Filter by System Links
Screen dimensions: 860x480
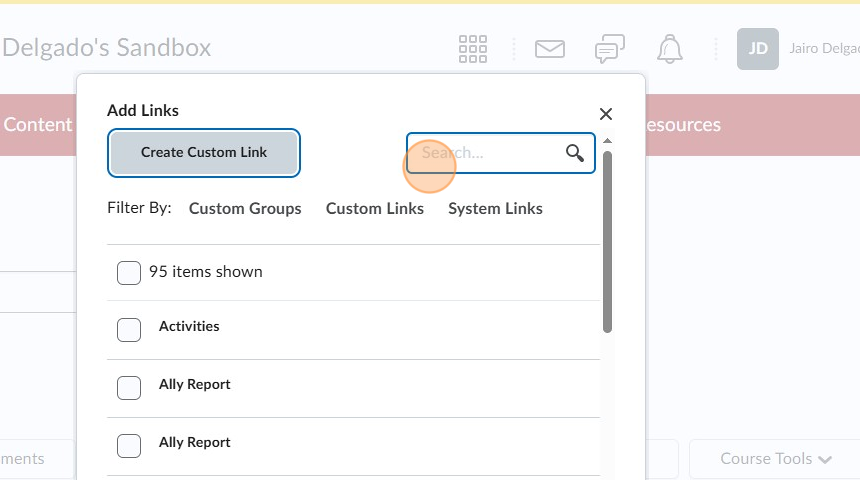pos(495,209)
